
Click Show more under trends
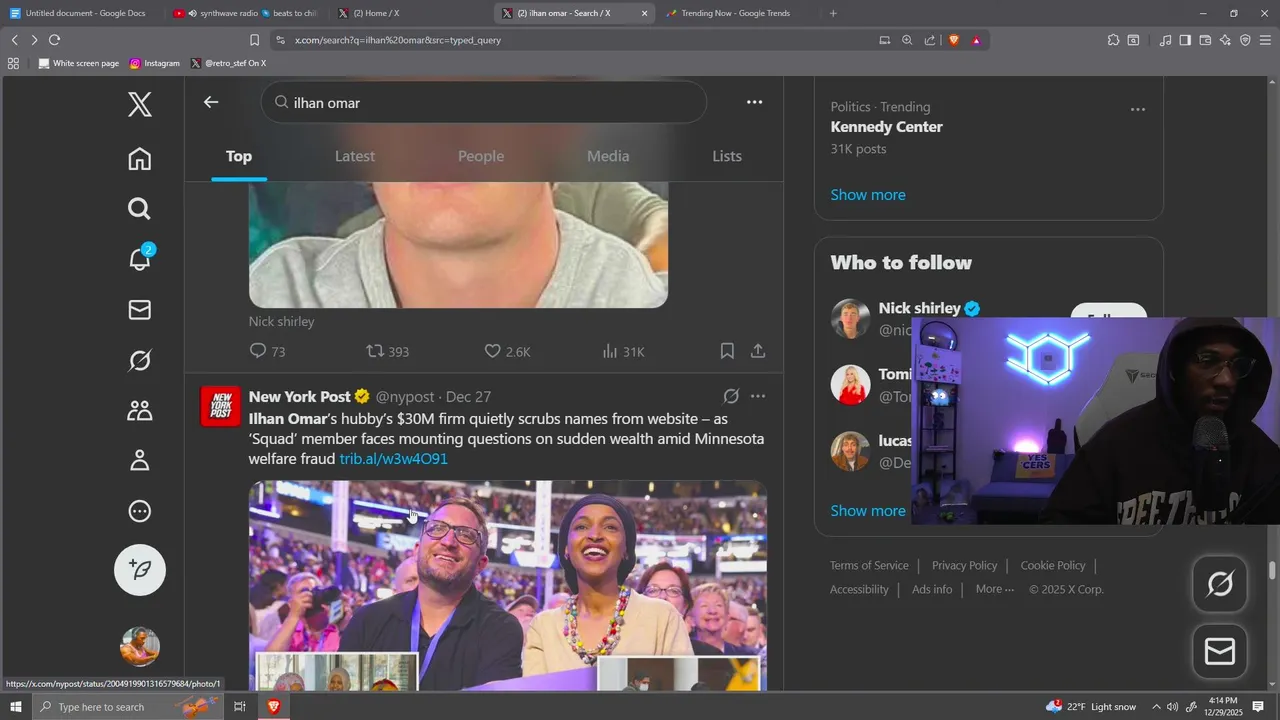[868, 195]
